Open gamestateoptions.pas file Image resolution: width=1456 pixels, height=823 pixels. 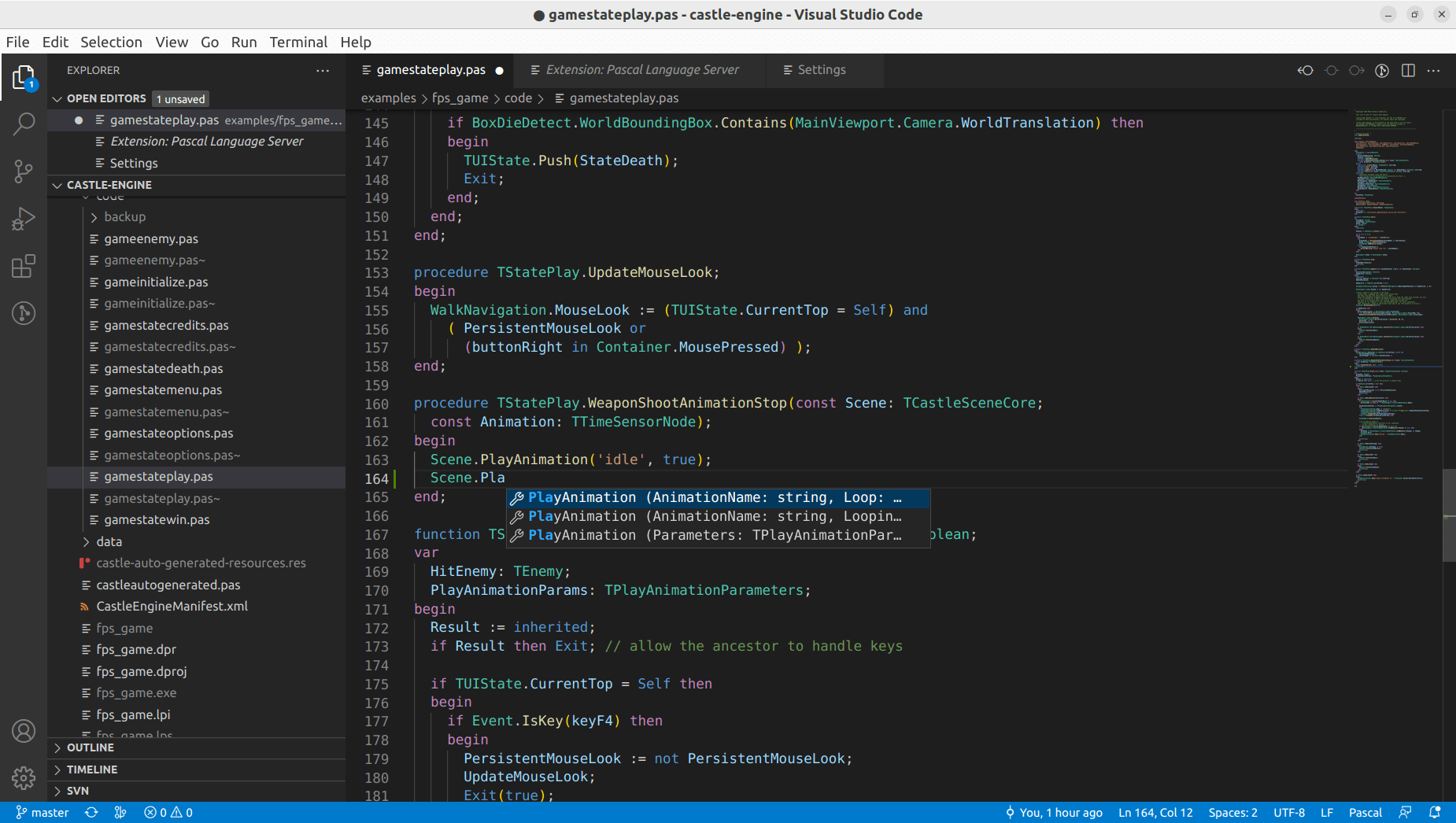tap(168, 433)
